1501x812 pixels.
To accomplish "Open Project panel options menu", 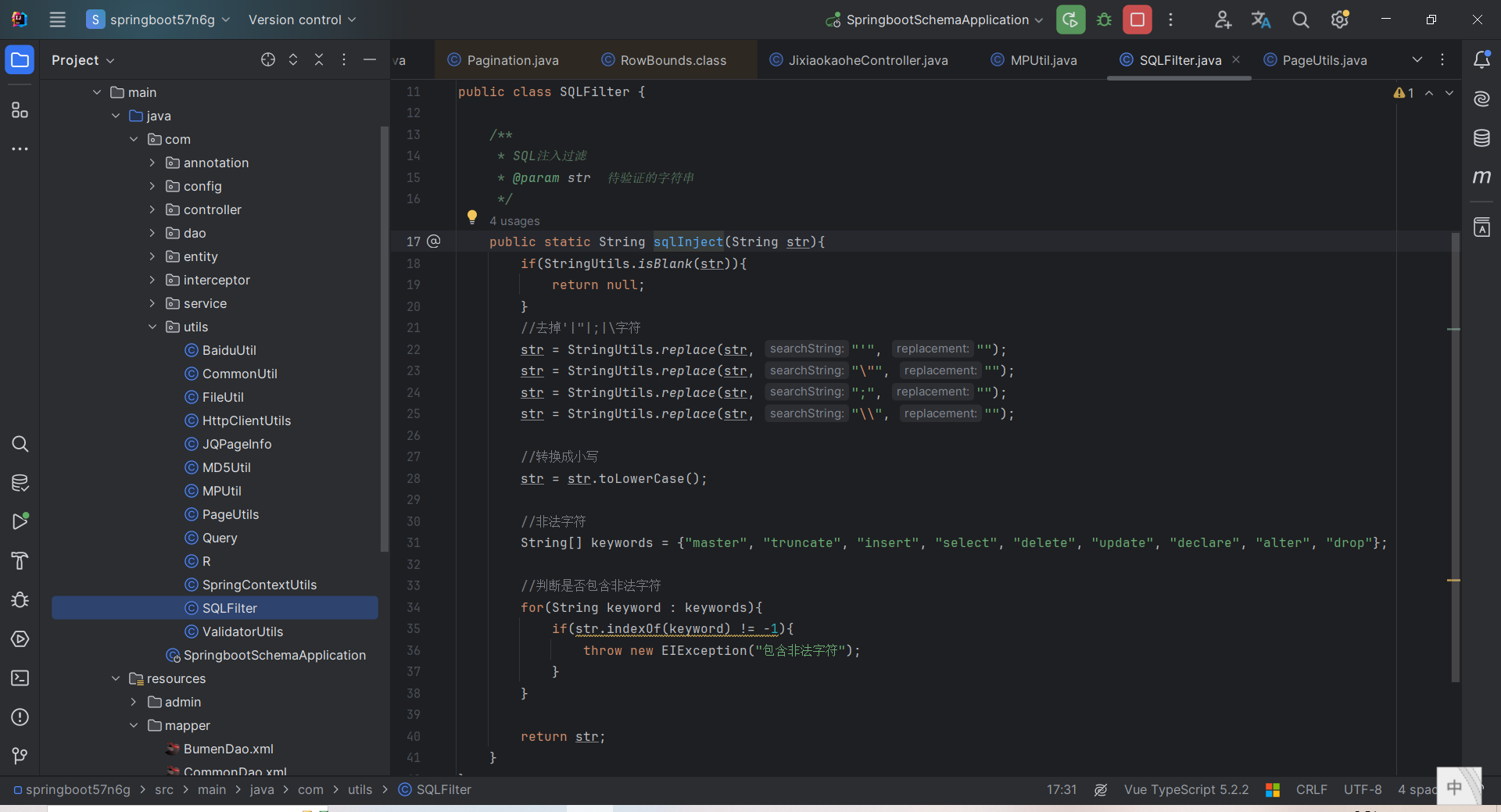I will [344, 59].
